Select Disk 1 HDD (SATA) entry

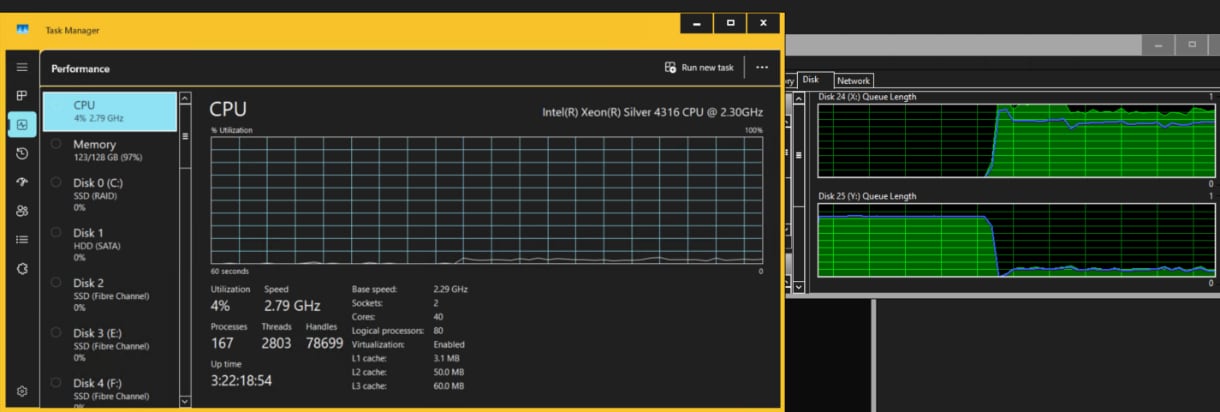110,245
